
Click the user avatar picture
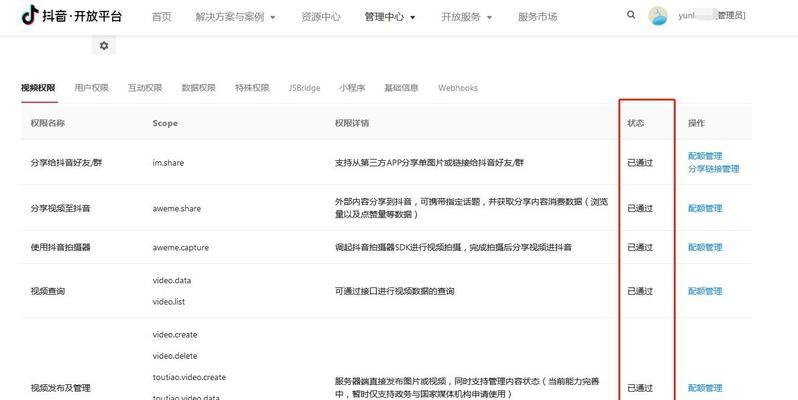[658, 16]
